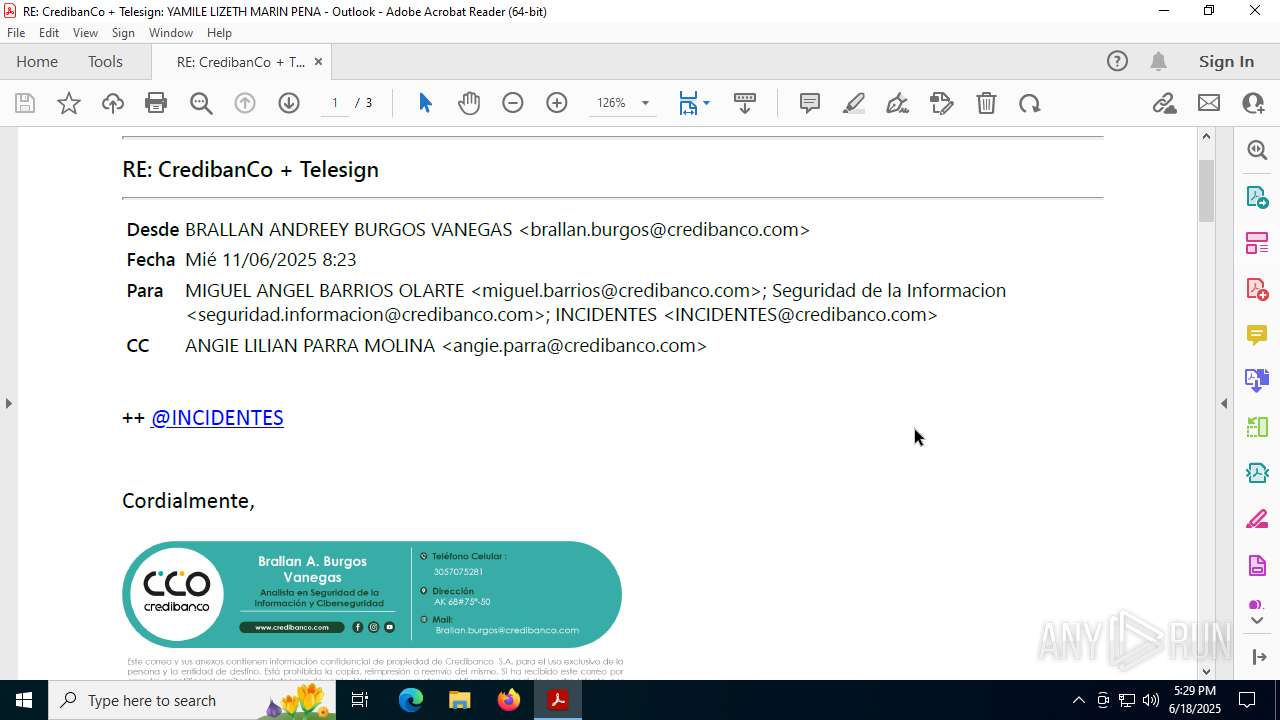
Task: Add document to starred files
Action: [x=69, y=103]
